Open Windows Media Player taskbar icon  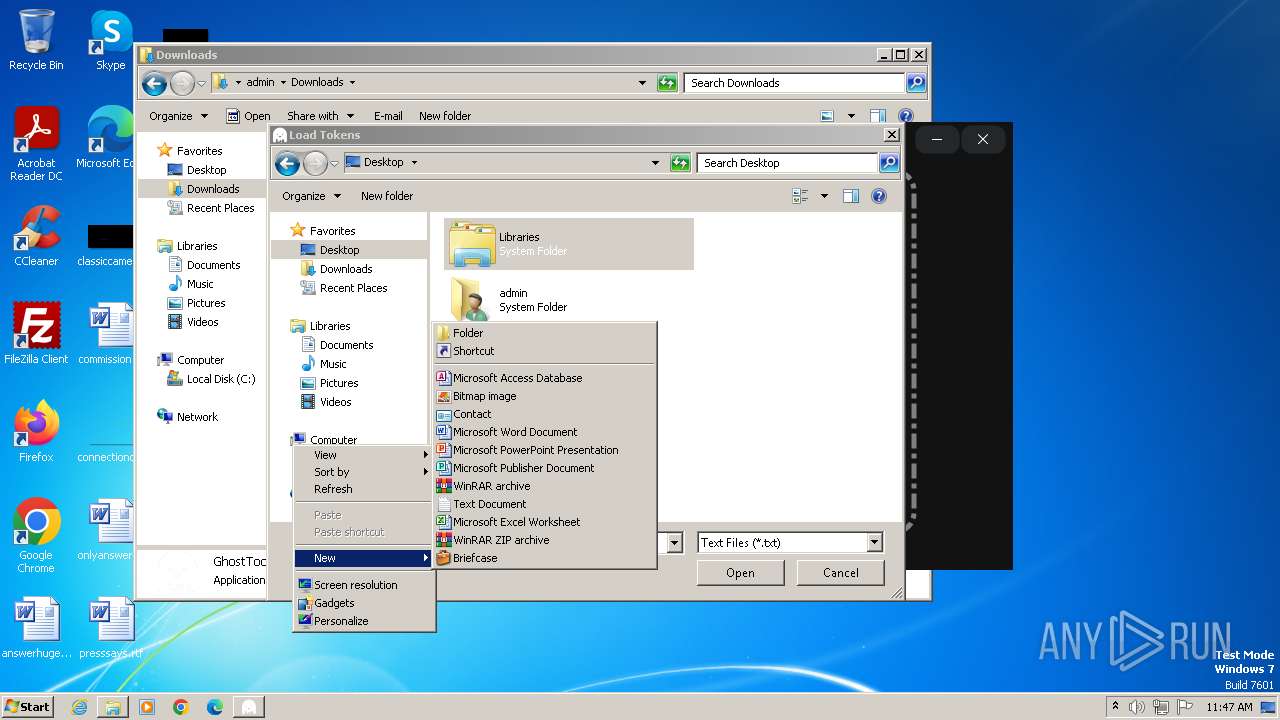[147, 707]
